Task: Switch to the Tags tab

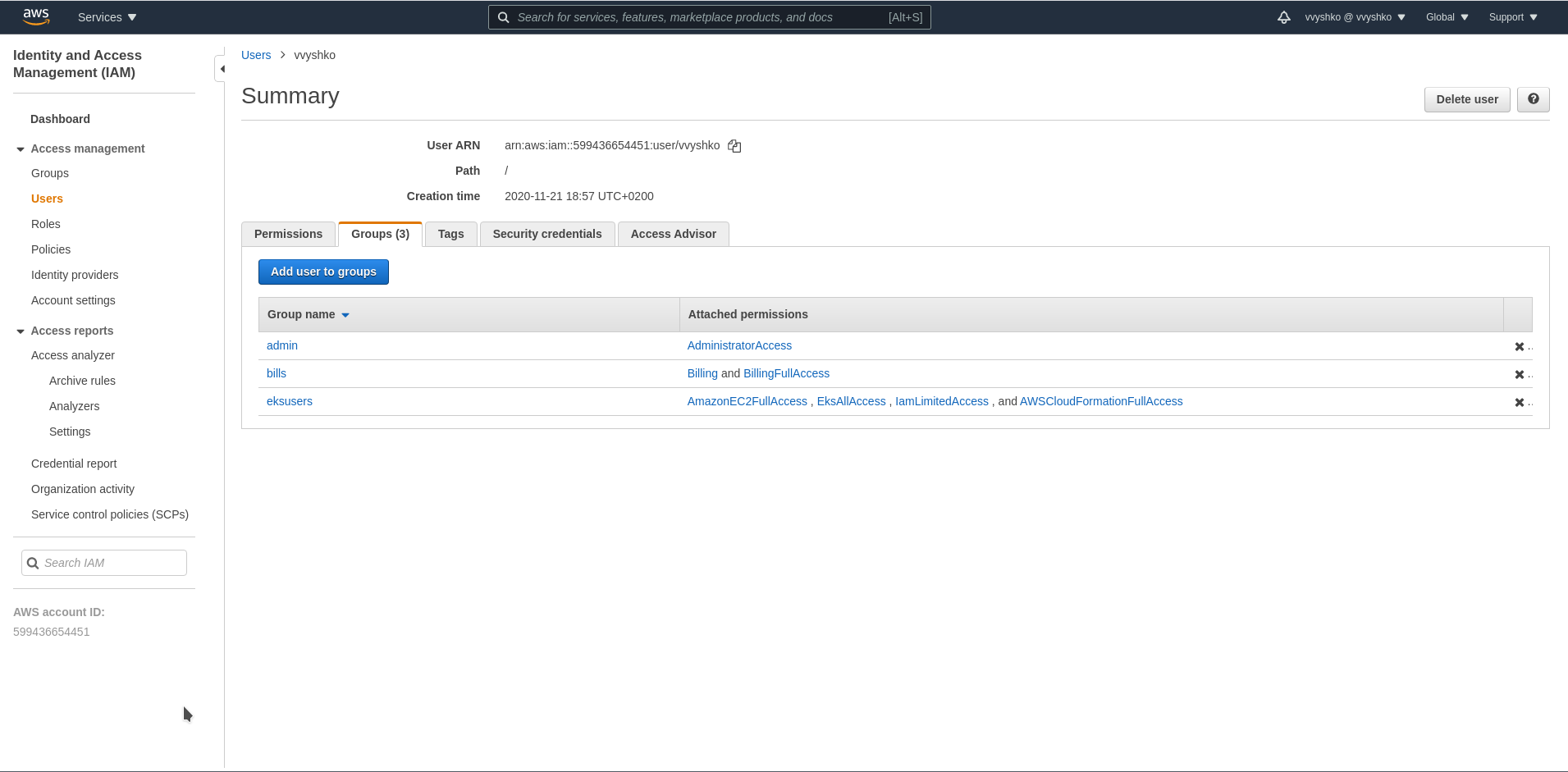Action: (450, 234)
